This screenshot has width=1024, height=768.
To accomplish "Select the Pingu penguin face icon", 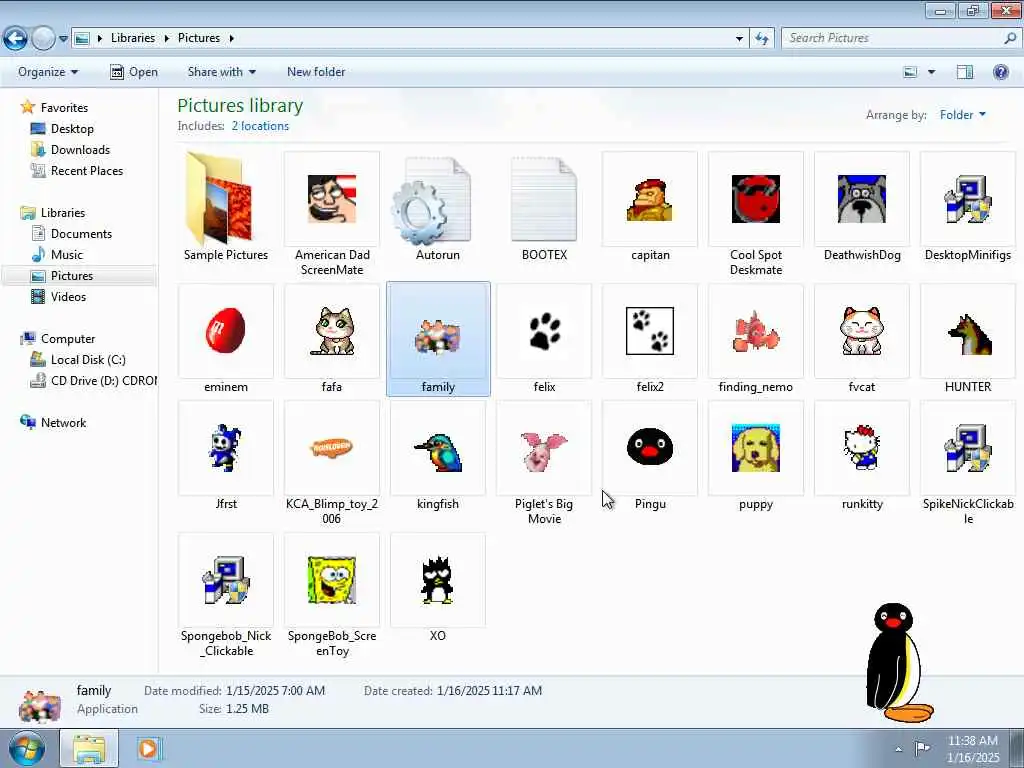I will (x=650, y=447).
